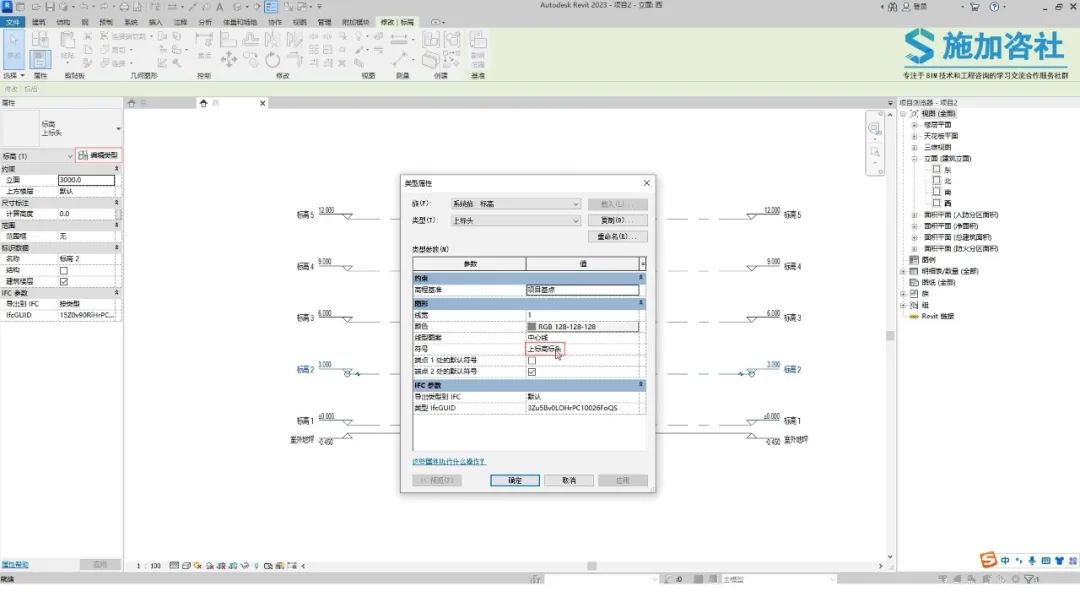Click the Text 'A' icon in quick access toolbar
Image resolution: width=1080 pixels, height=608 pixels.
[220, 6]
